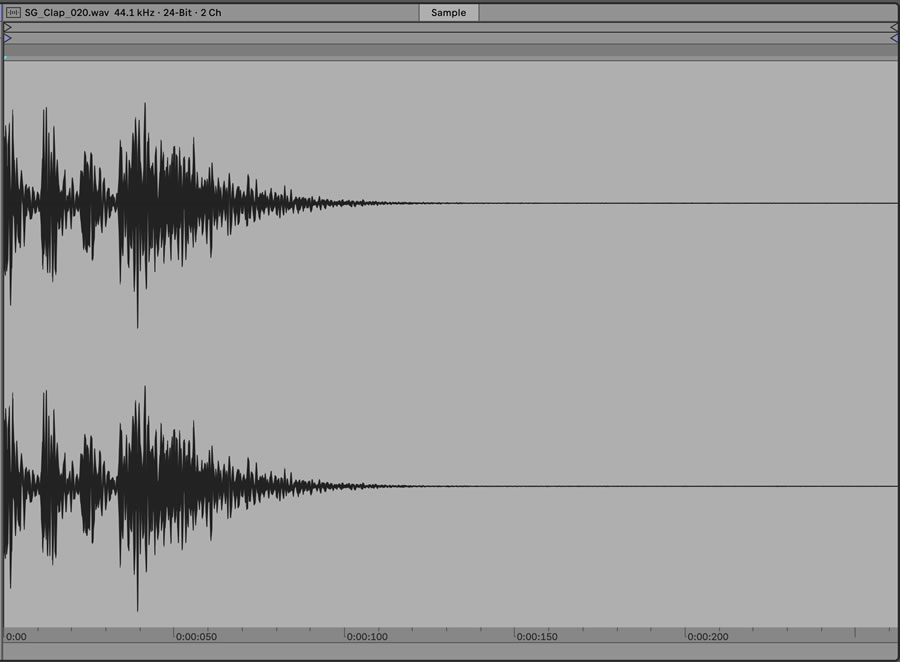The height and width of the screenshot is (662, 900).
Task: Click the 0:00:150 mark on the time ruler
Action: [x=536, y=636]
